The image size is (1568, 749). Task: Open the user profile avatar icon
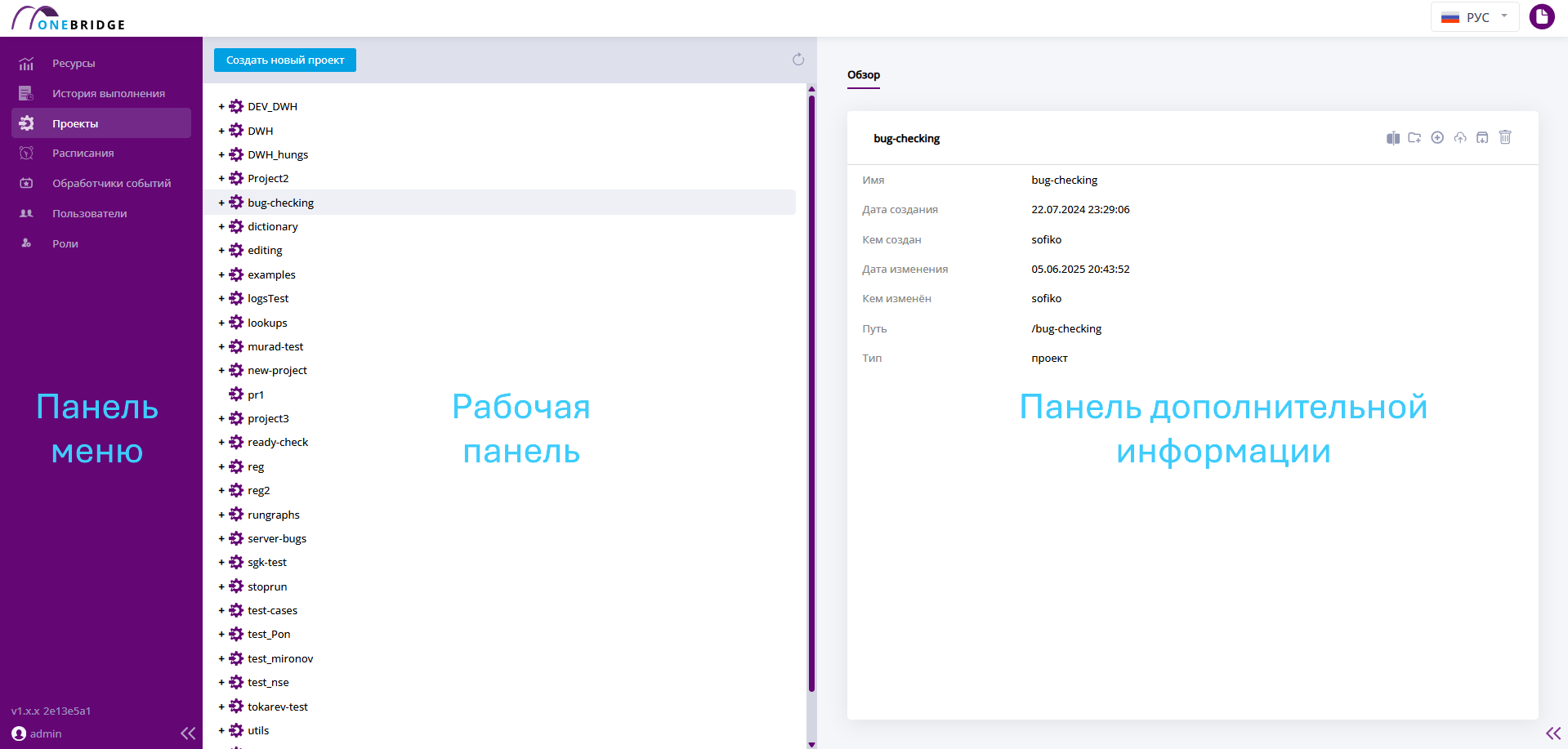click(1542, 16)
